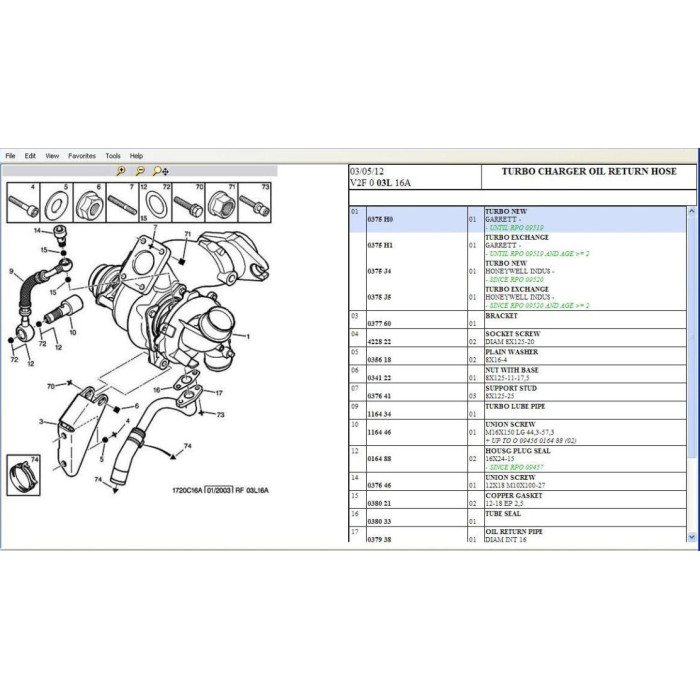Click callout number 14 on diagram

(x=37, y=230)
